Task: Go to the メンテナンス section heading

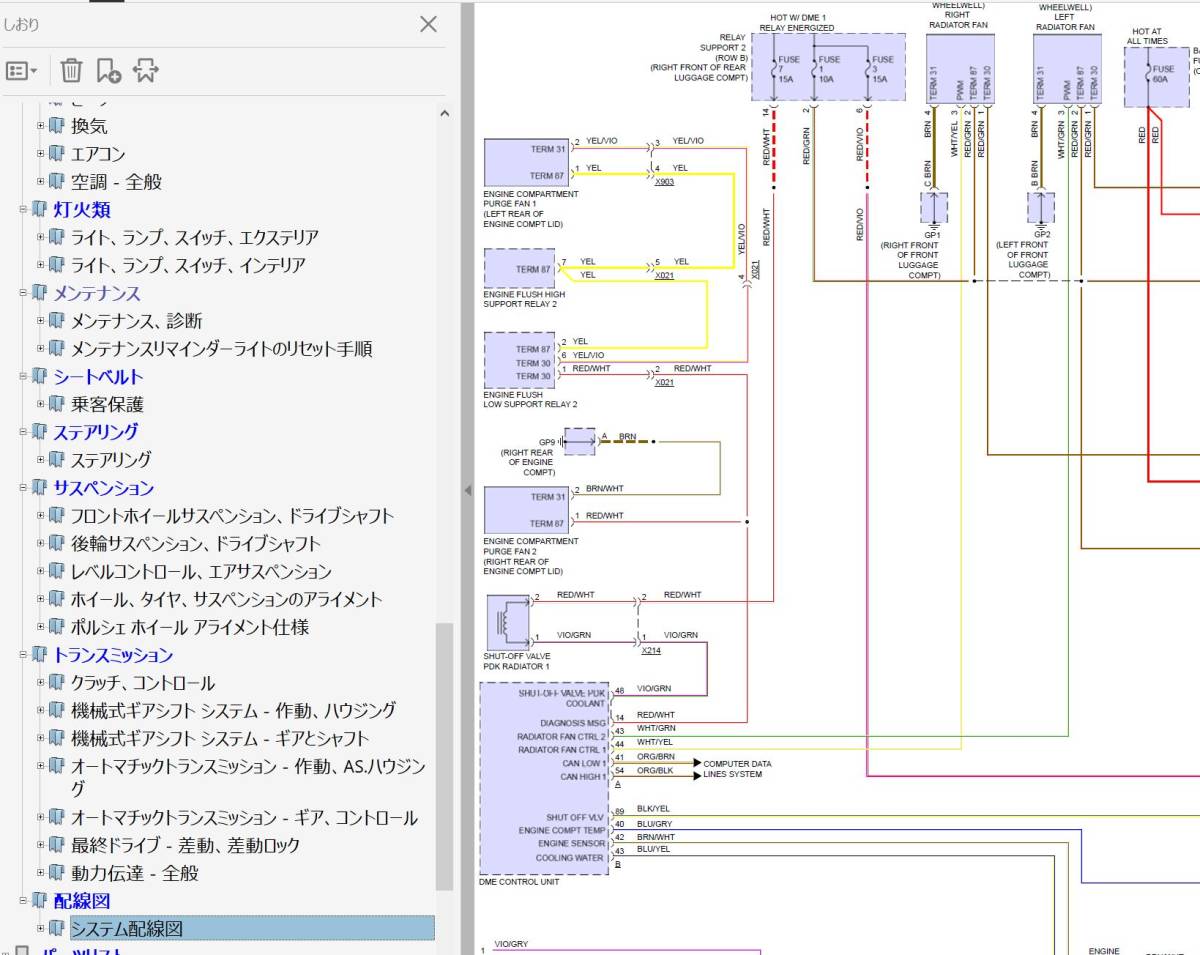Action: coord(97,293)
